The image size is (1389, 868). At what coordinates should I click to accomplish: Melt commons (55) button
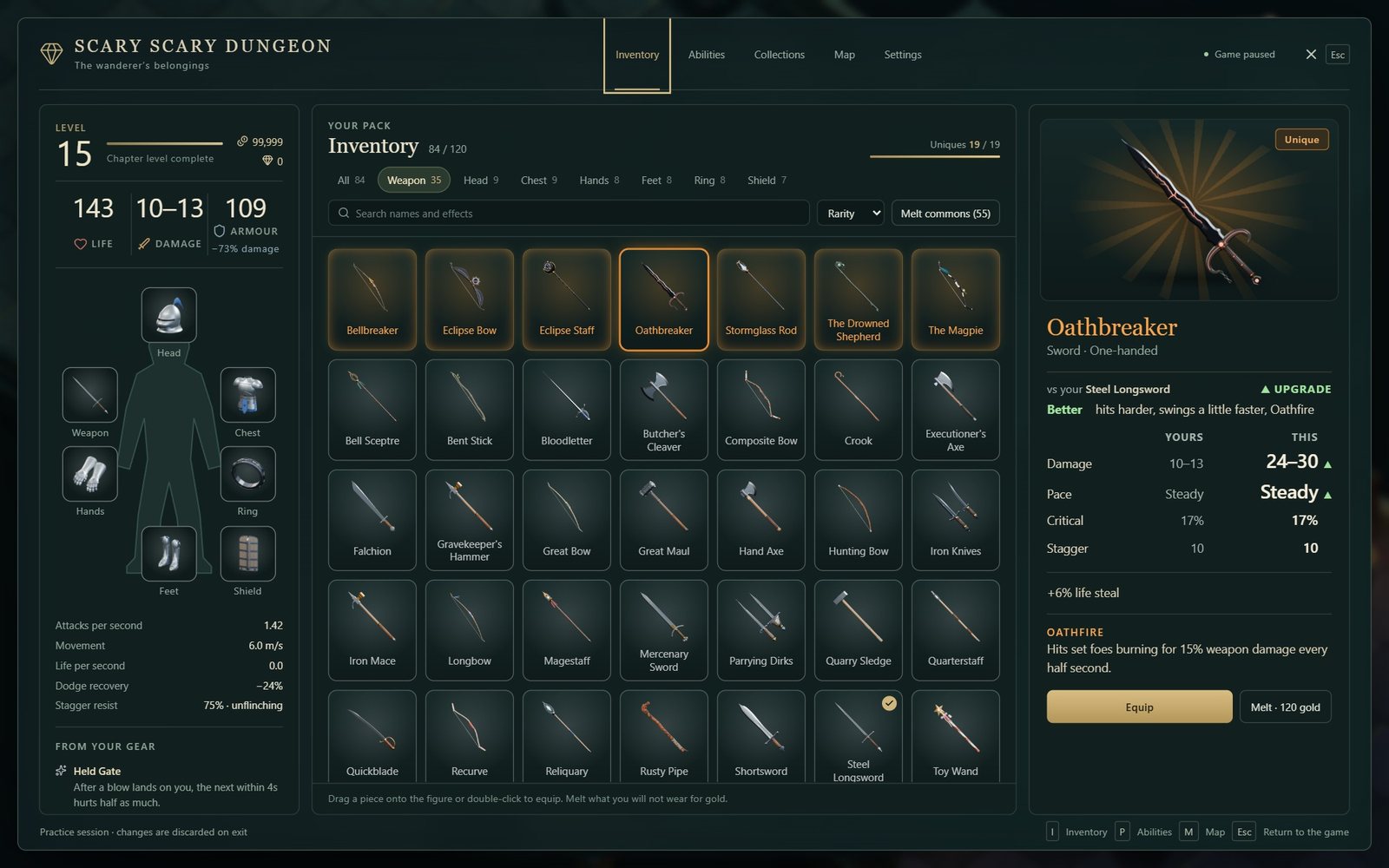click(945, 214)
